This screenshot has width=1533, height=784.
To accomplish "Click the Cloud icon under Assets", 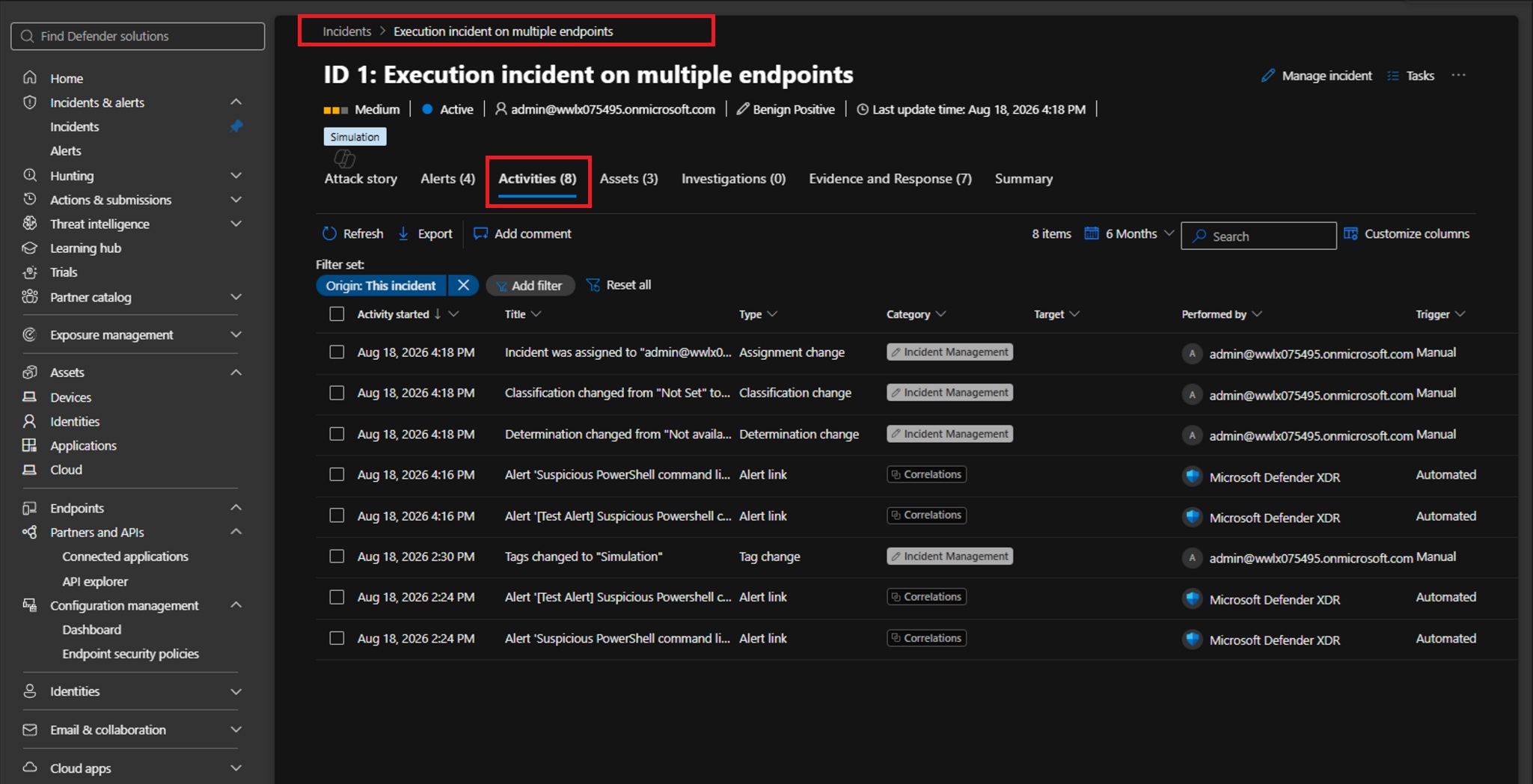I will click(30, 470).
